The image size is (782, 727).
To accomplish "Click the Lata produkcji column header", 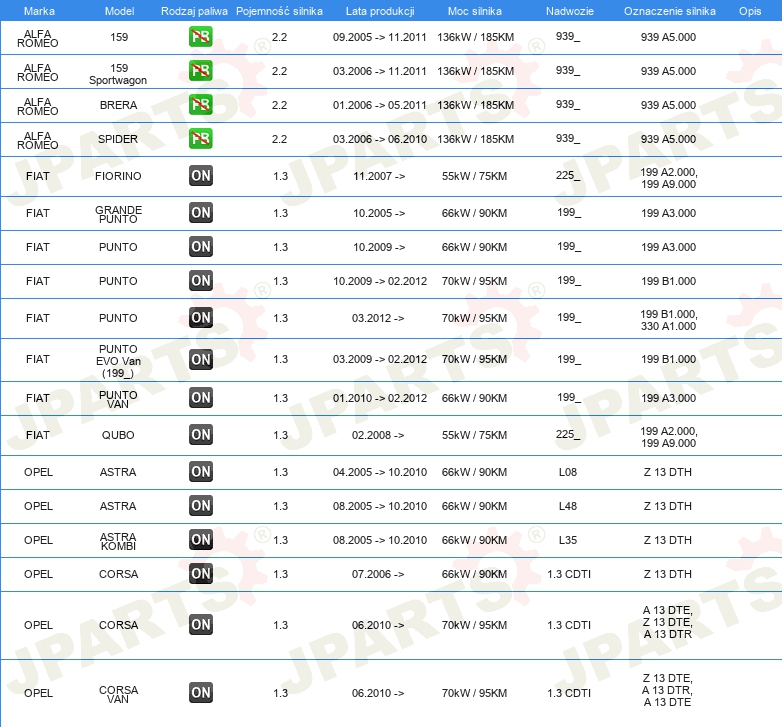I will click(x=380, y=11).
